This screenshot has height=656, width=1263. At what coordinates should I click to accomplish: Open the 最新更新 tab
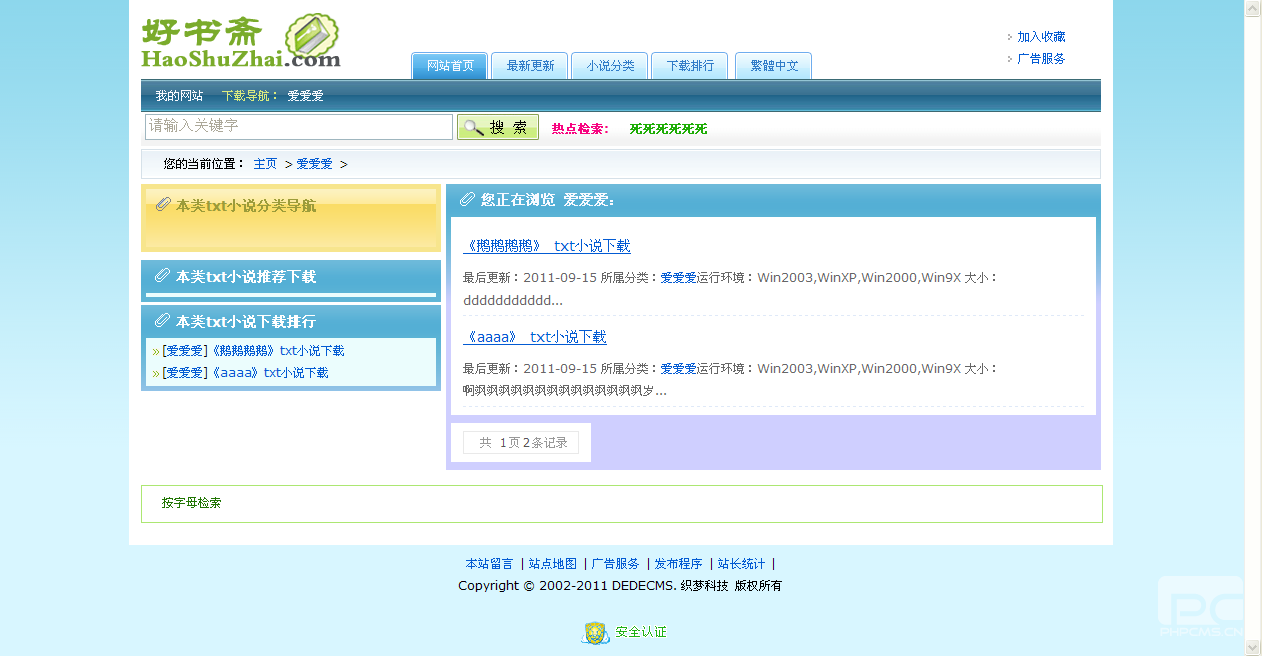(530, 66)
